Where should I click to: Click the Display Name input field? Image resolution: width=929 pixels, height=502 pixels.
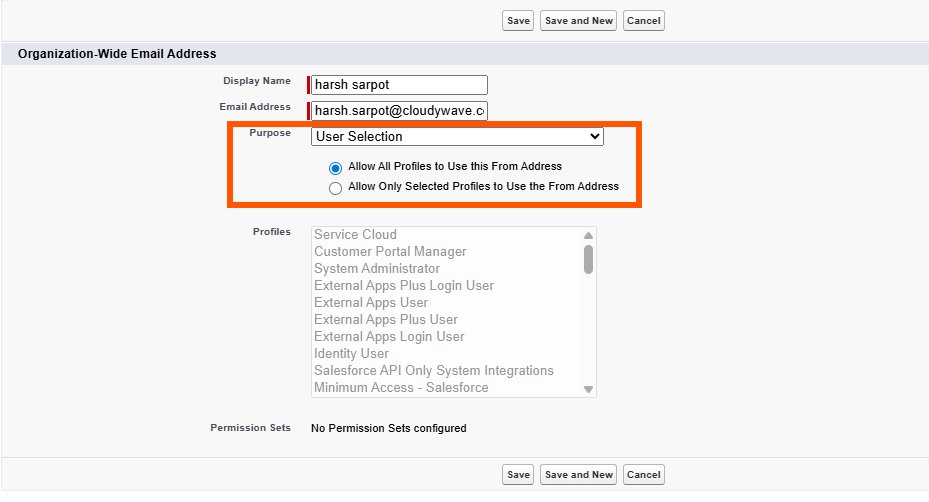399,85
